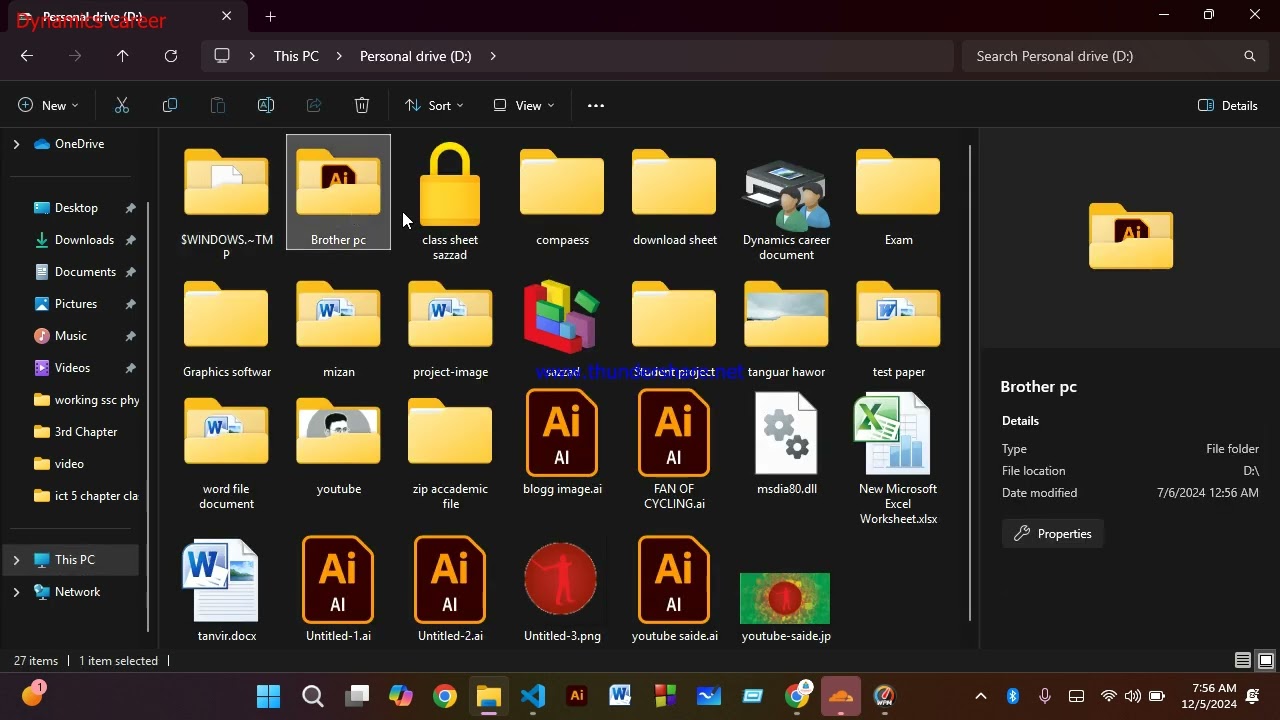Add a new File Explorer tab
This screenshot has width=1280, height=720.
pyautogui.click(x=270, y=16)
